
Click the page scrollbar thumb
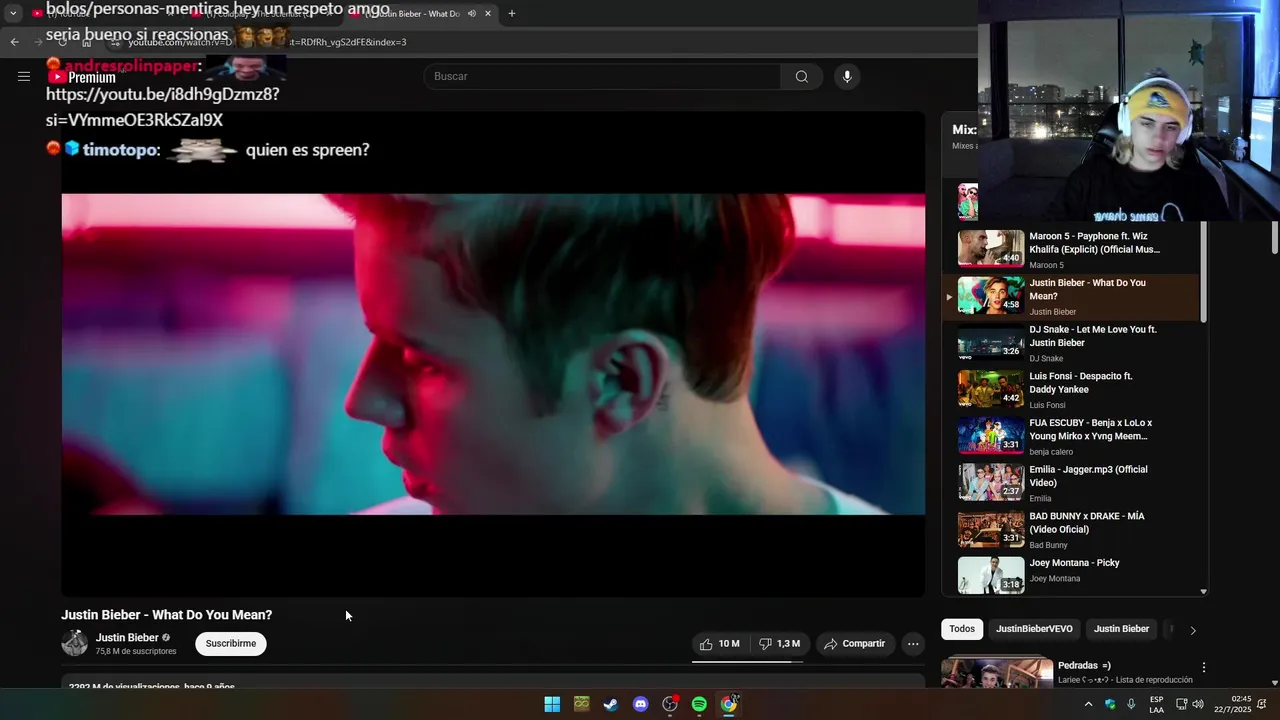pyautogui.click(x=1275, y=236)
